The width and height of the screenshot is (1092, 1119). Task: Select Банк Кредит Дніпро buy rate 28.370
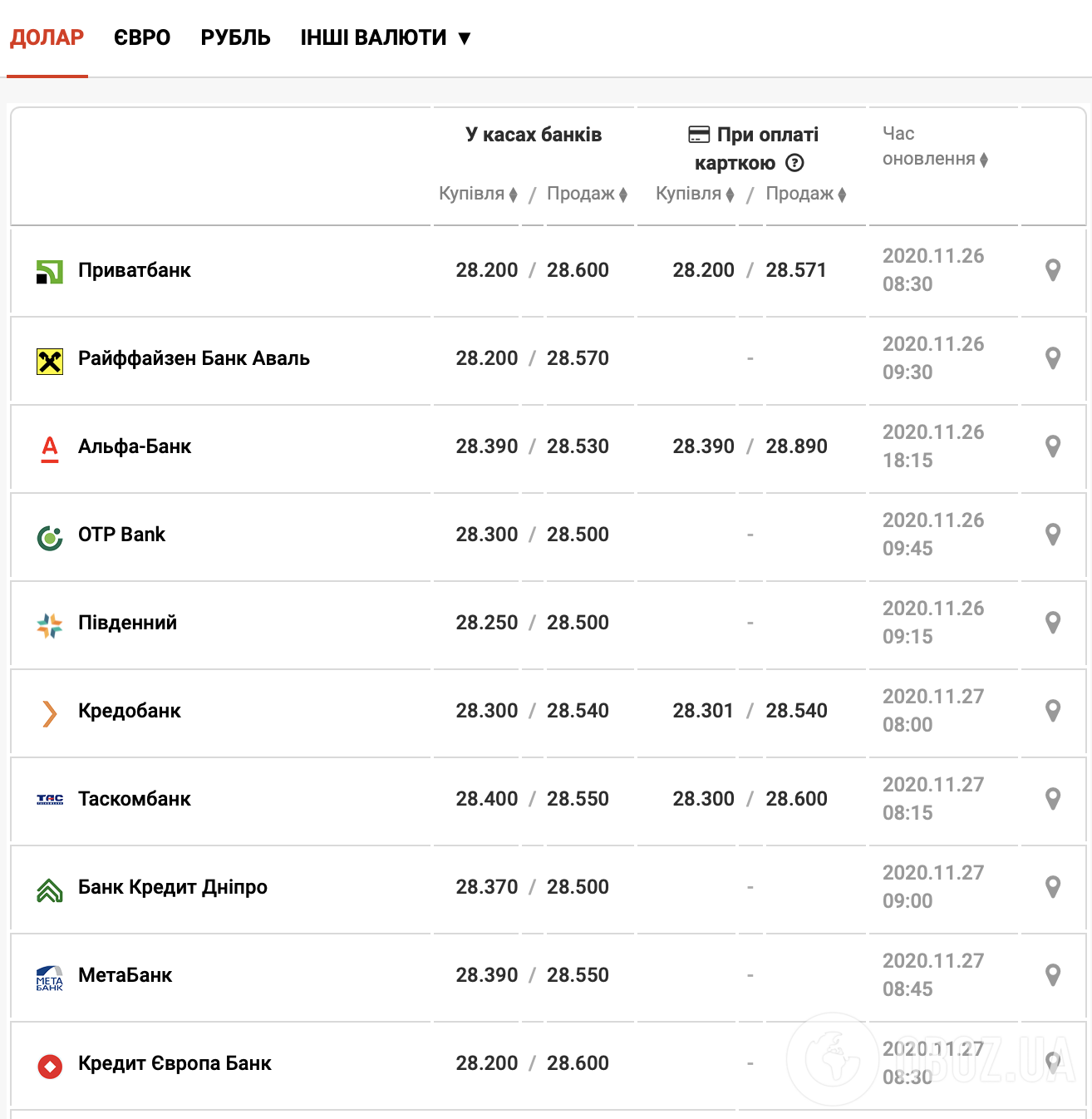[487, 887]
